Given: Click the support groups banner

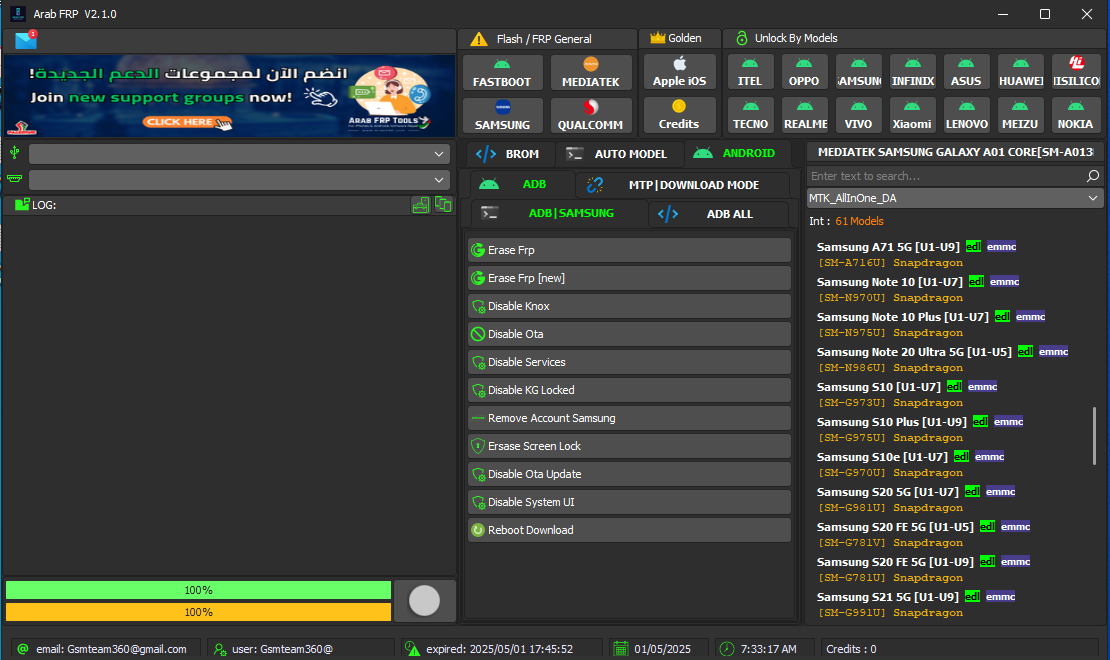Looking at the screenshot, I should [x=229, y=96].
